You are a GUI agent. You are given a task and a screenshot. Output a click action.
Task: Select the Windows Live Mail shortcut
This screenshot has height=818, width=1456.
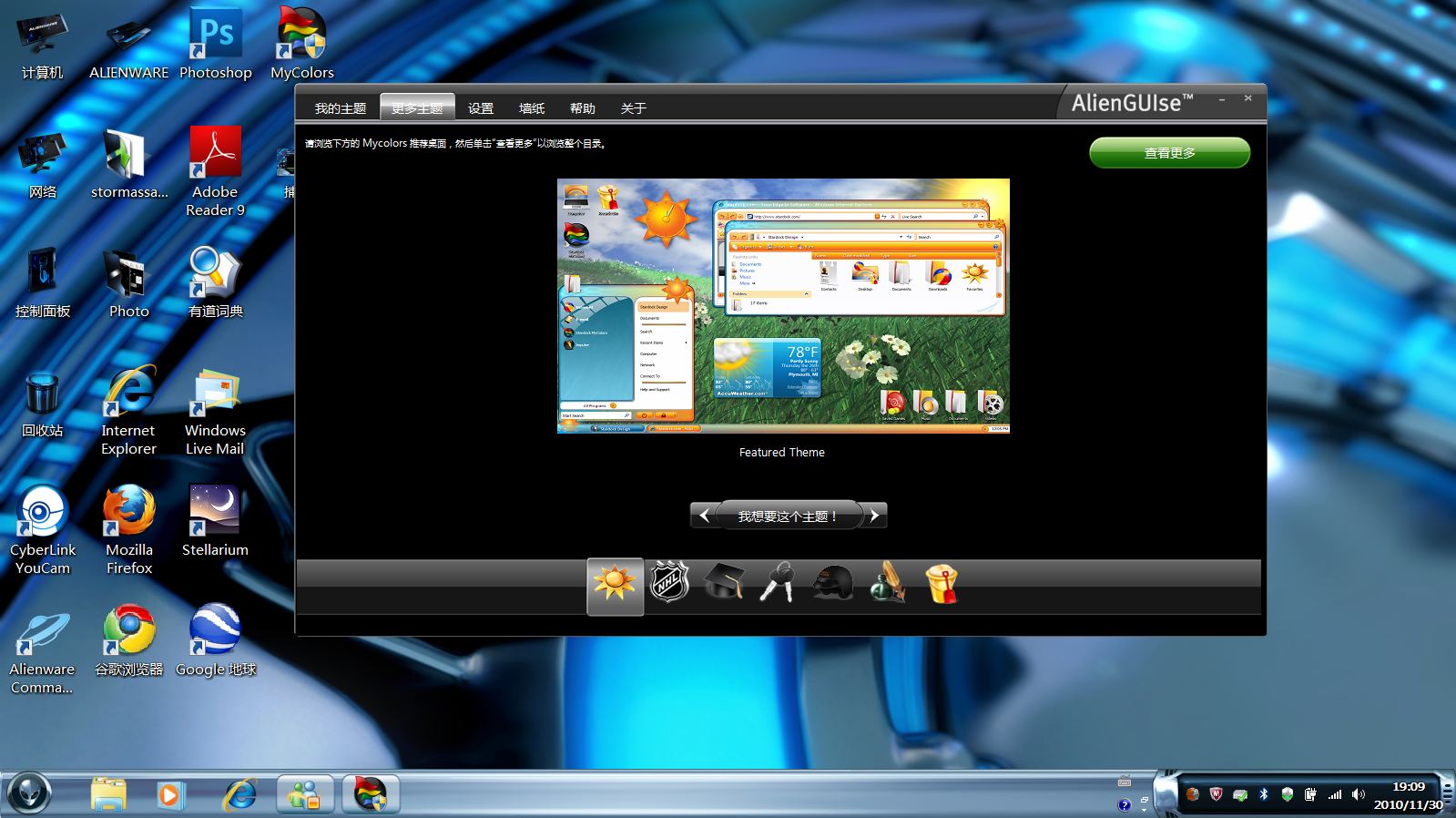(x=216, y=412)
